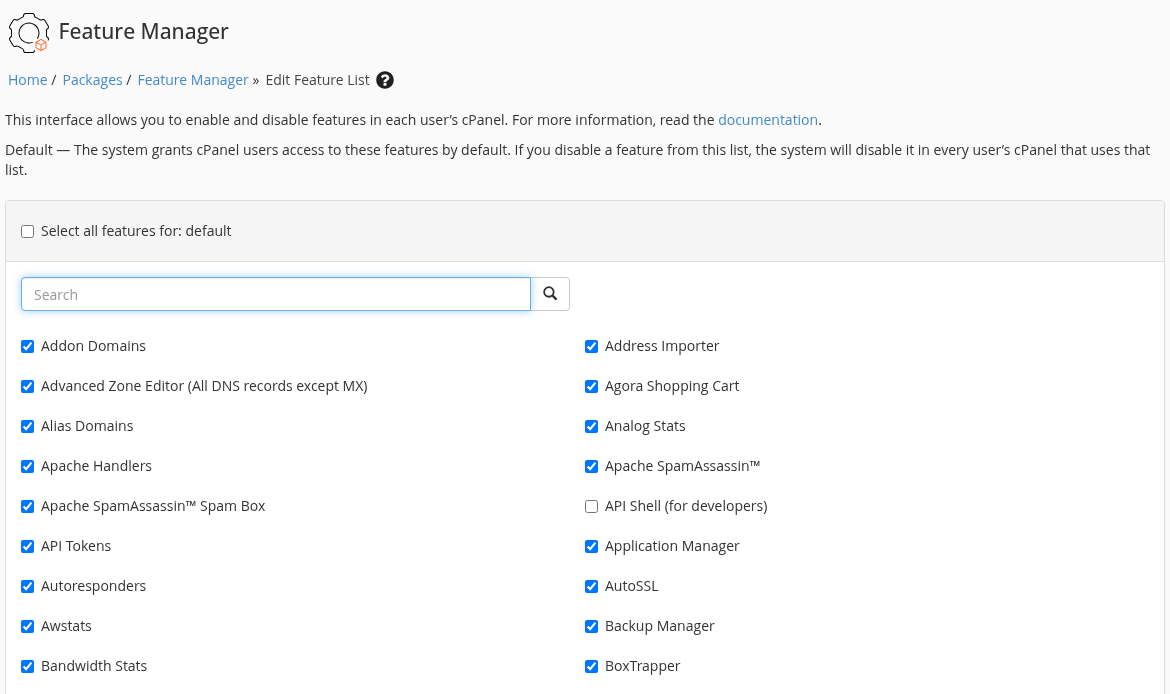Uncheck Apache Handlers checkbox

(x=28, y=466)
